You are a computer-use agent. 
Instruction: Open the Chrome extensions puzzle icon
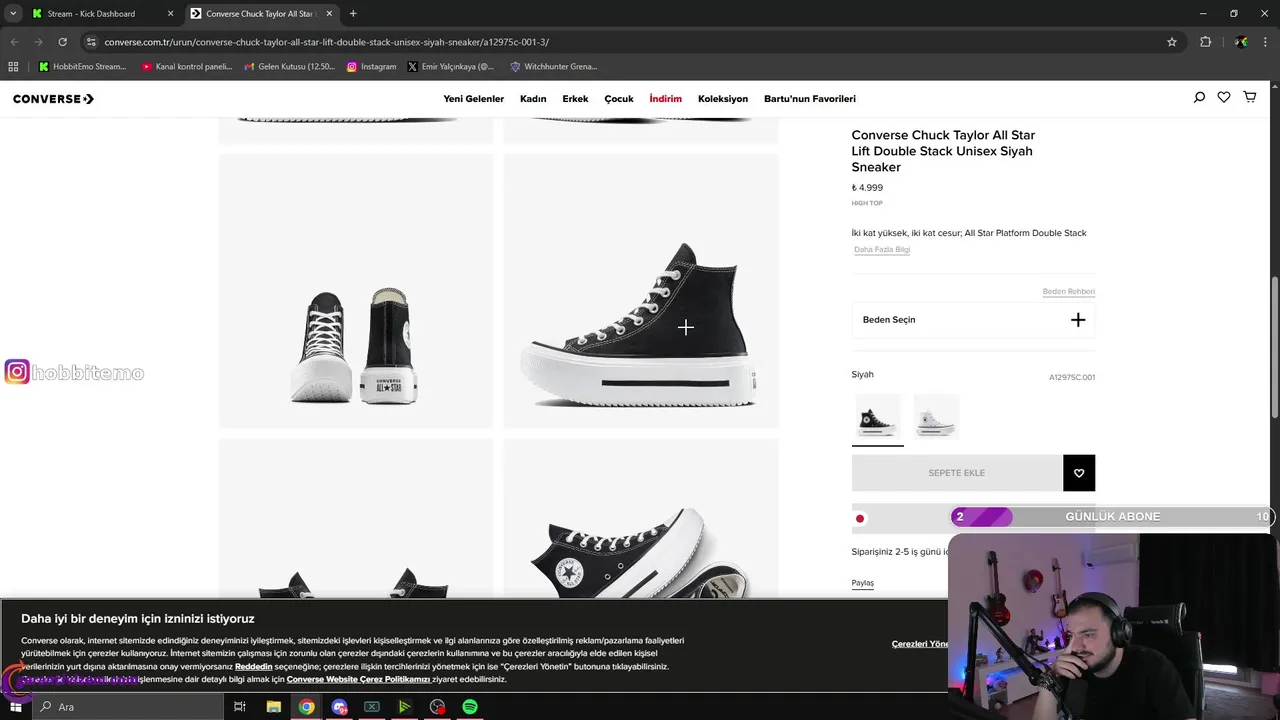tap(1205, 42)
